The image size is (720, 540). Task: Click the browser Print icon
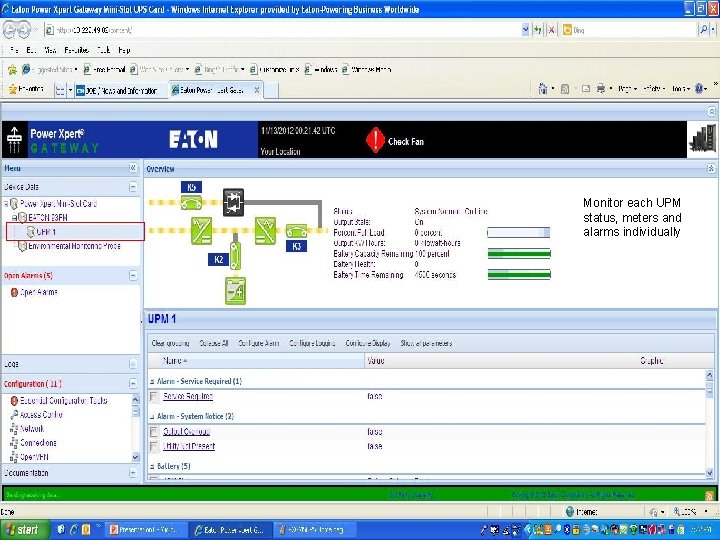[x=601, y=89]
